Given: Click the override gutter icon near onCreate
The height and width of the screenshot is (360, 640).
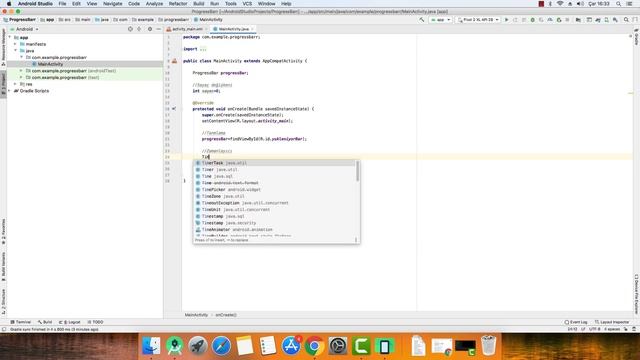Looking at the screenshot, I should (x=174, y=109).
